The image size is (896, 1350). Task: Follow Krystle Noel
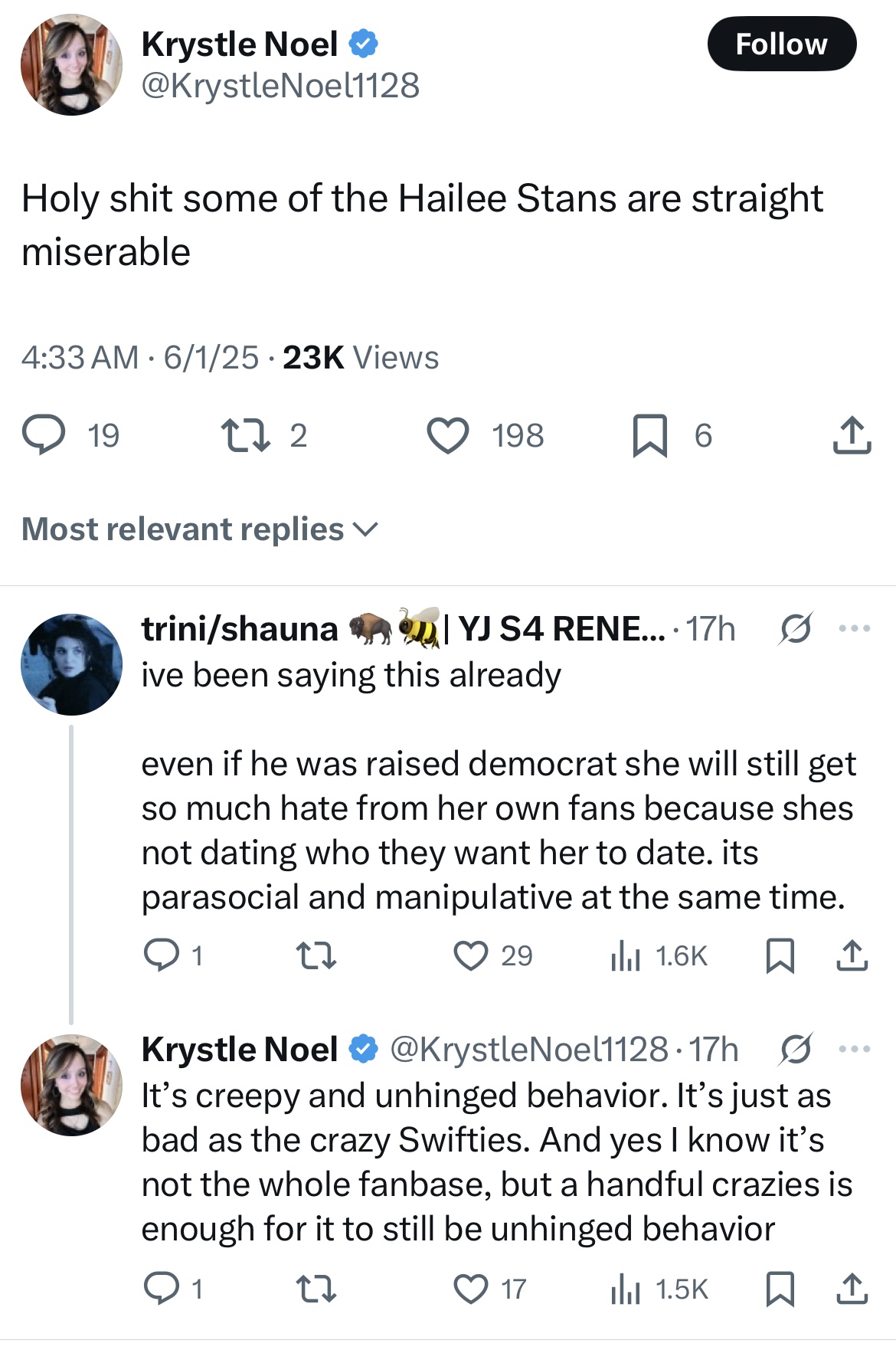[x=781, y=44]
